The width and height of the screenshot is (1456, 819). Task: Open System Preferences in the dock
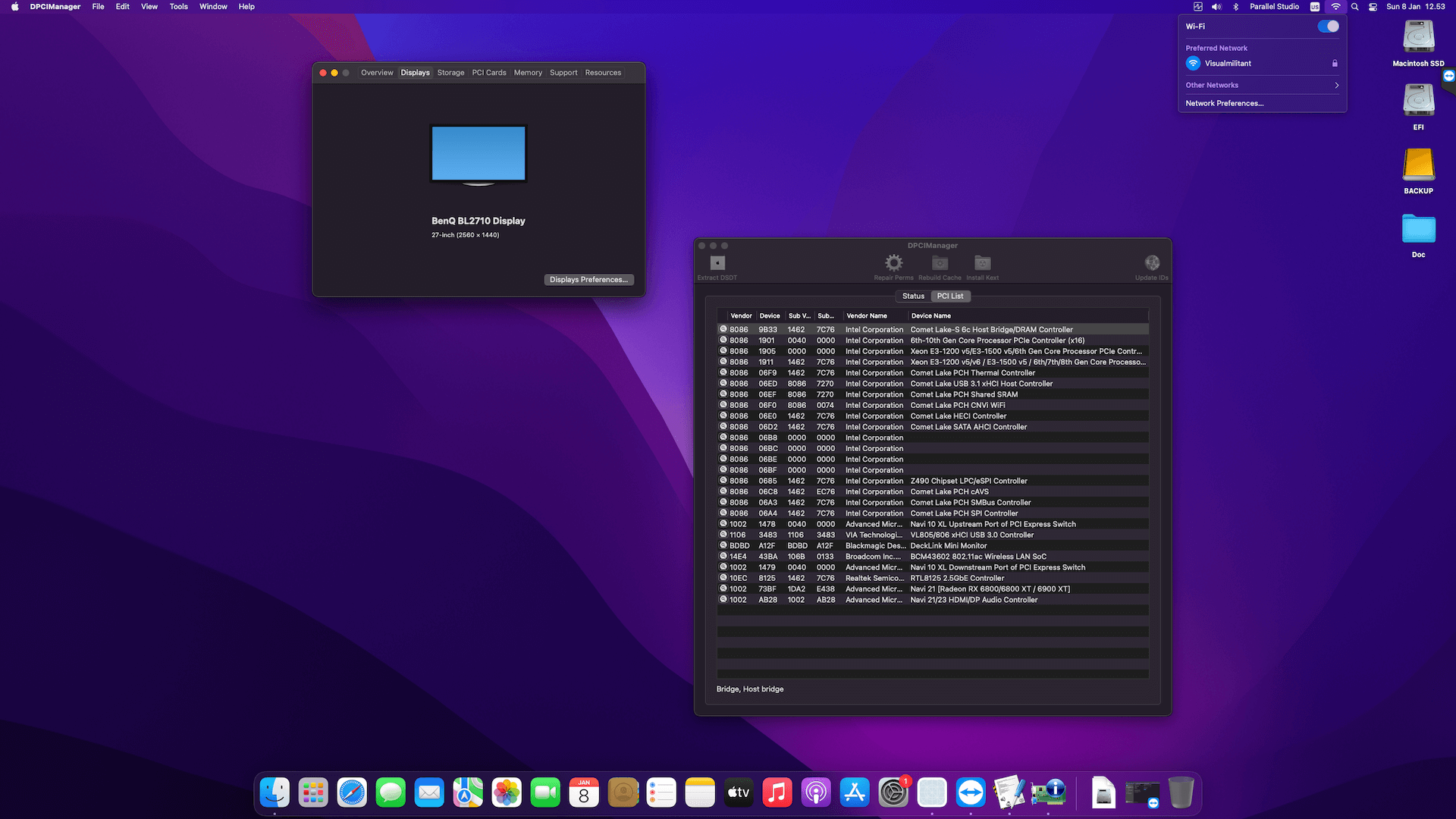click(893, 793)
